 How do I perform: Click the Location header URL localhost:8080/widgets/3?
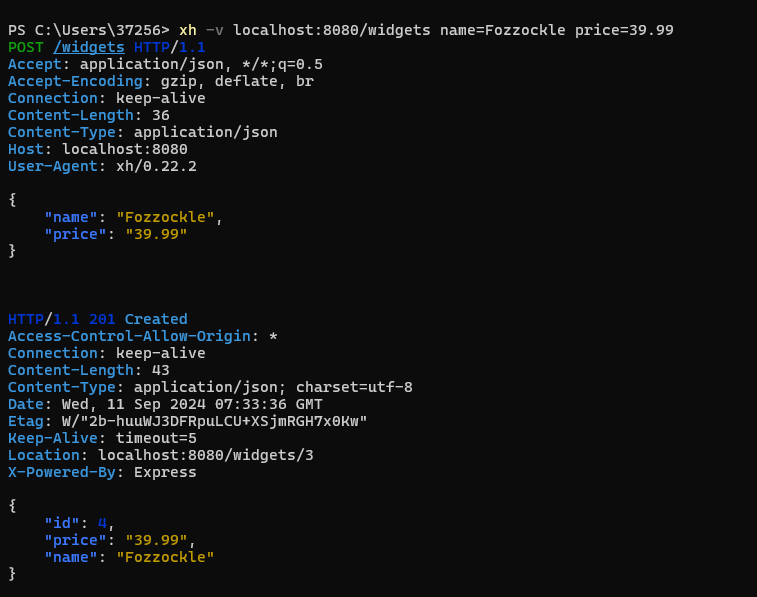[206, 455]
